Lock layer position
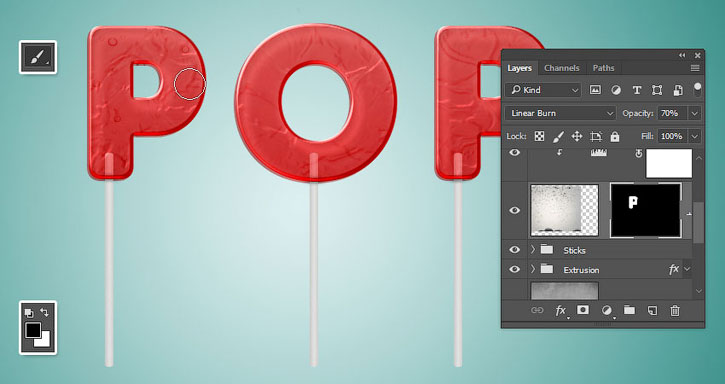 577,136
